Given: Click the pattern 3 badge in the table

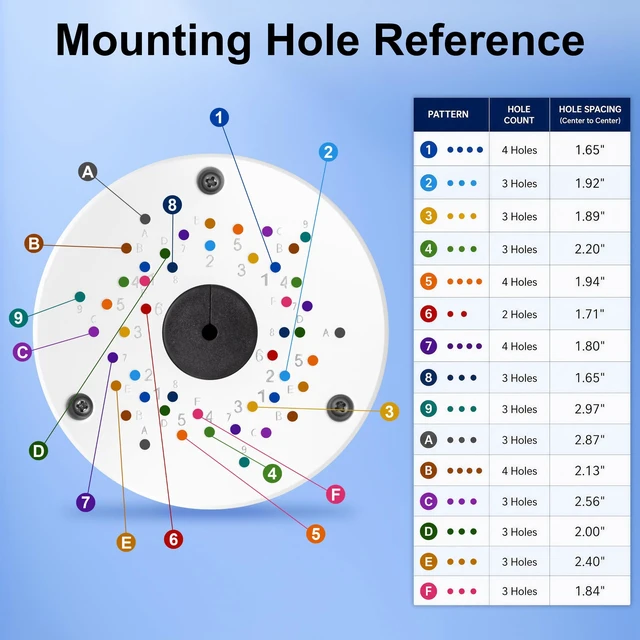Looking at the screenshot, I should click(429, 216).
